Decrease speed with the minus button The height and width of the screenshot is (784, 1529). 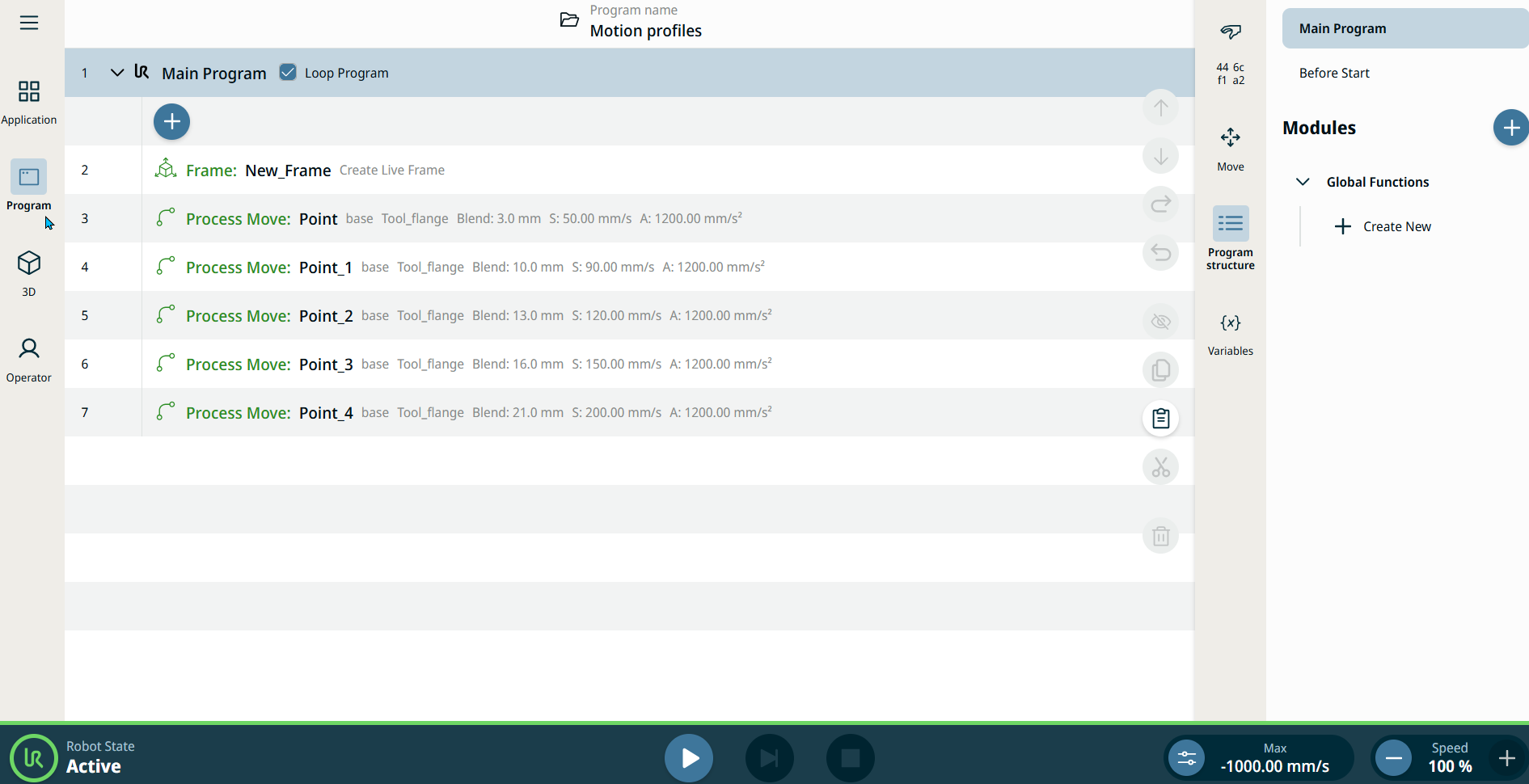coord(1393,758)
